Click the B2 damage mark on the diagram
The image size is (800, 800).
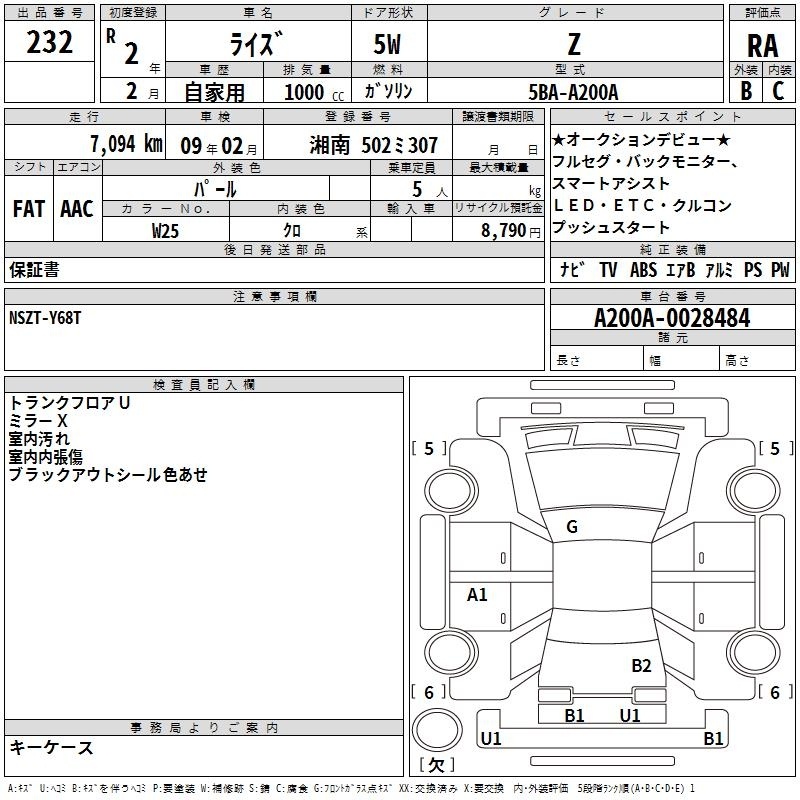[641, 666]
